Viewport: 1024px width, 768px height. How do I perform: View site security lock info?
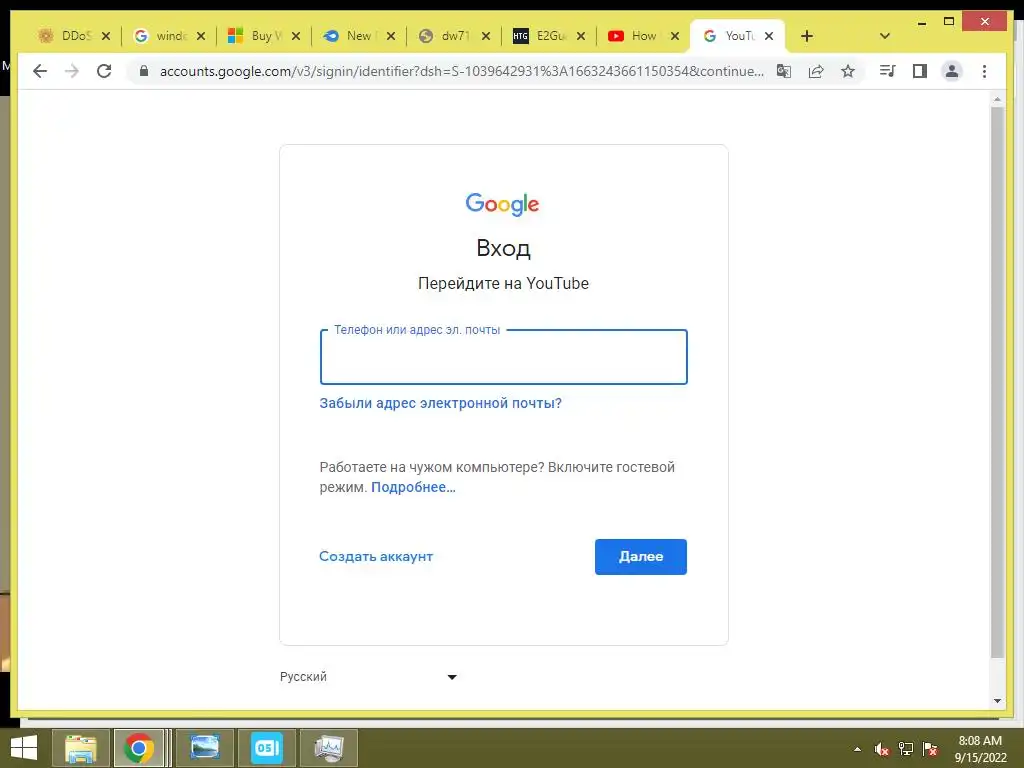(x=144, y=71)
